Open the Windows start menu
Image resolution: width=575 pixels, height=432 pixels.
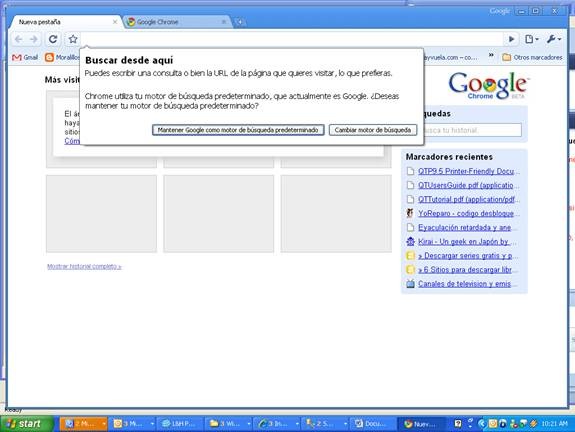click(26, 424)
